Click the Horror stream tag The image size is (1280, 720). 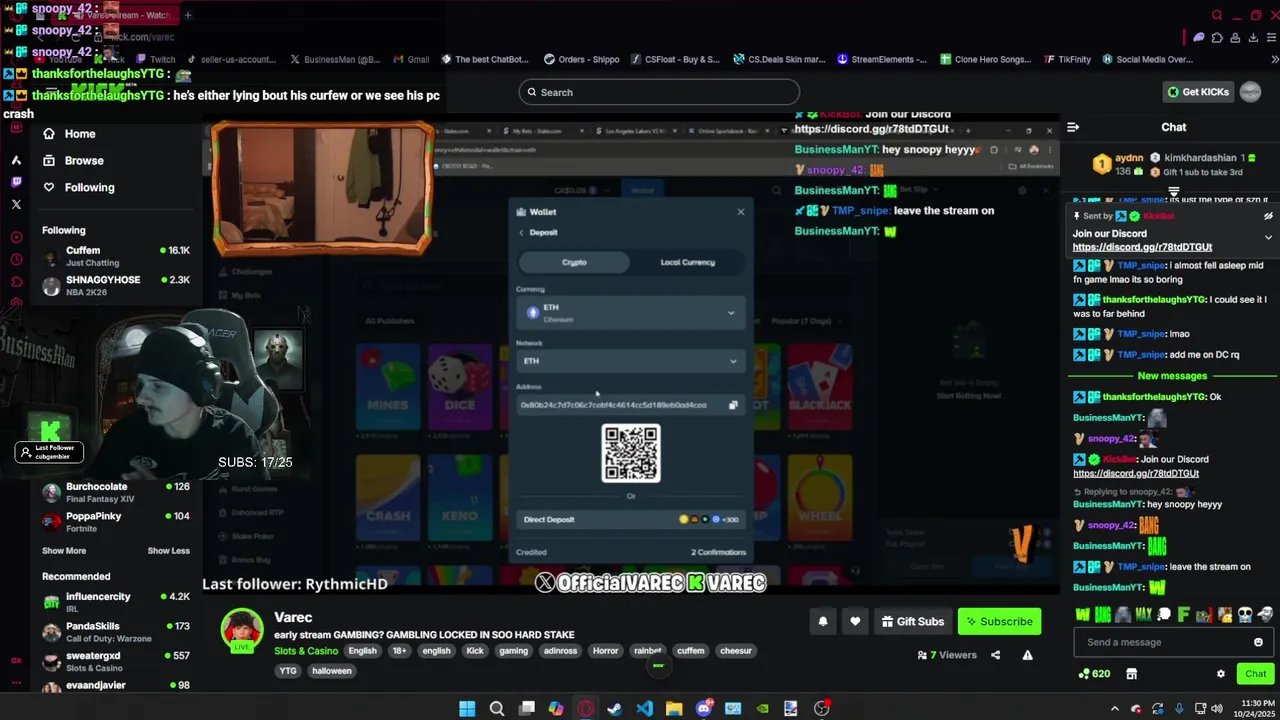coord(605,651)
